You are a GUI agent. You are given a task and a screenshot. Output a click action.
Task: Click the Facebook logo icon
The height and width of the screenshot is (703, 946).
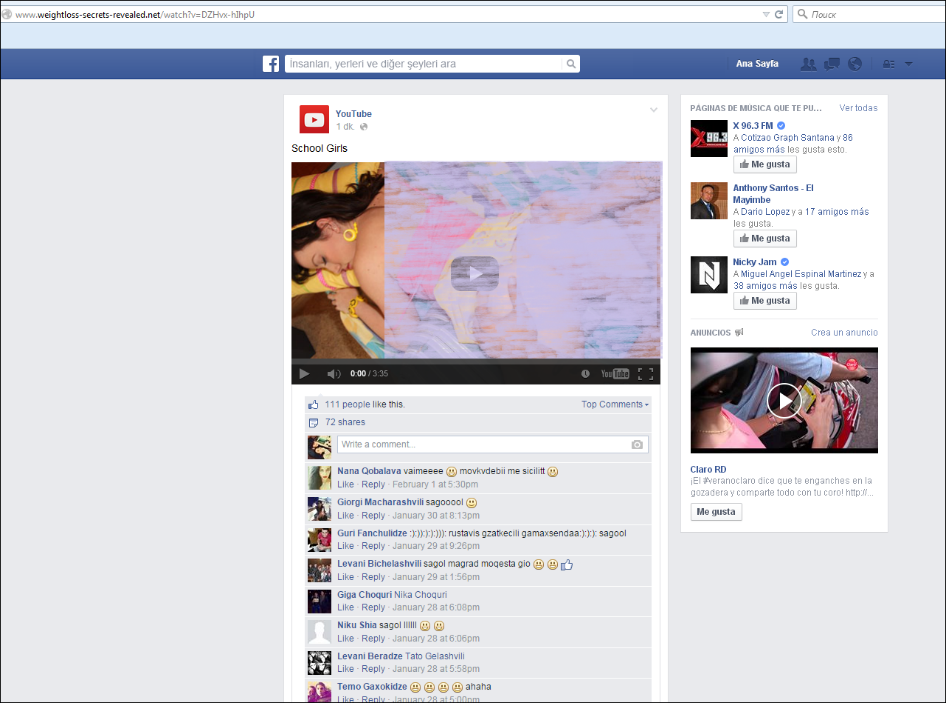271,64
